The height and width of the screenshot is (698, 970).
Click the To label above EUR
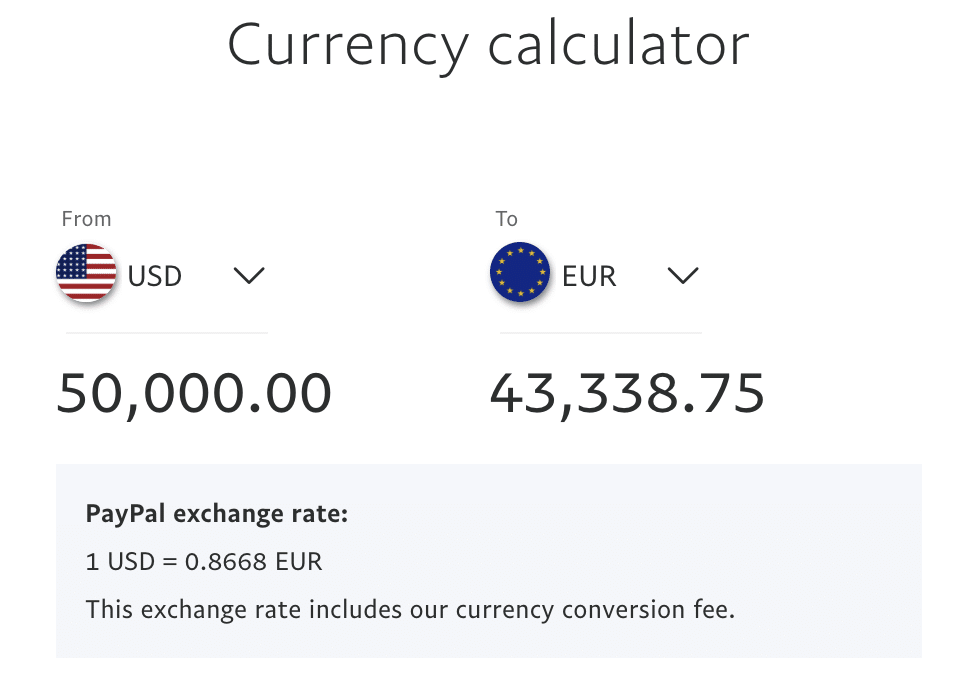click(507, 219)
